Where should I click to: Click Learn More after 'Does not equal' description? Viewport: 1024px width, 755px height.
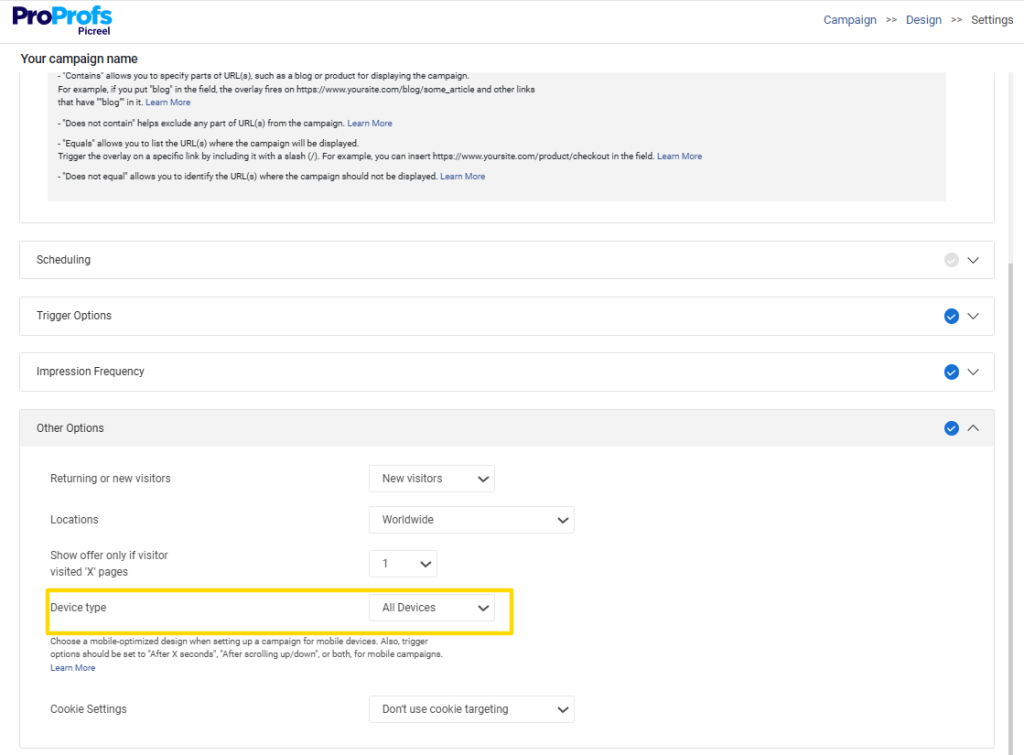click(x=462, y=176)
